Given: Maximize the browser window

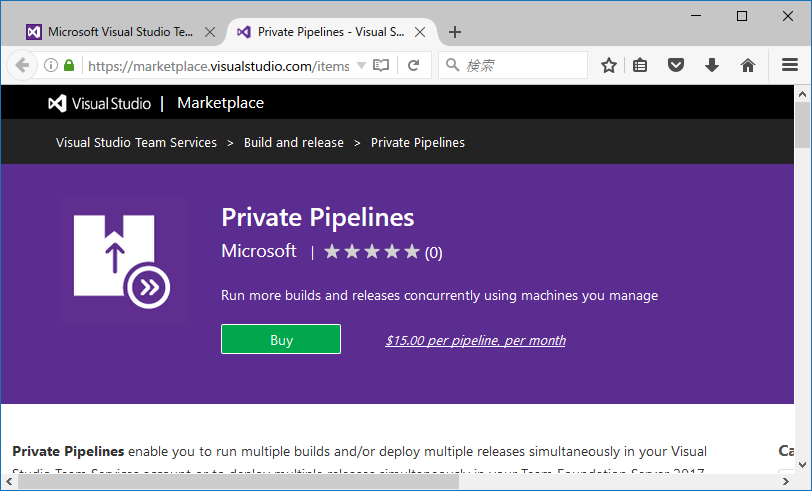Looking at the screenshot, I should [x=742, y=16].
